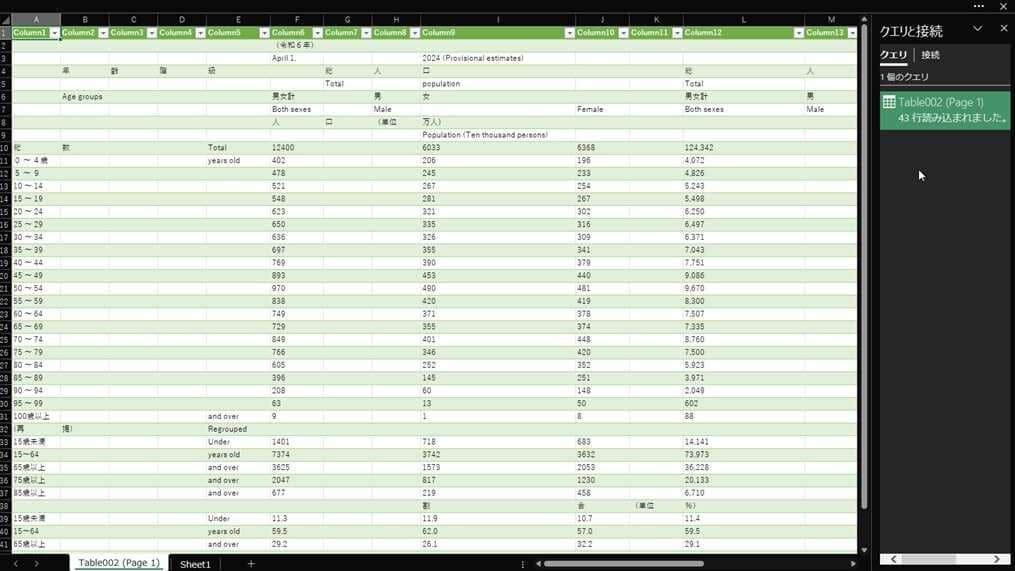1015x571 pixels.
Task: Click the Table002 query table icon
Action: 889,103
